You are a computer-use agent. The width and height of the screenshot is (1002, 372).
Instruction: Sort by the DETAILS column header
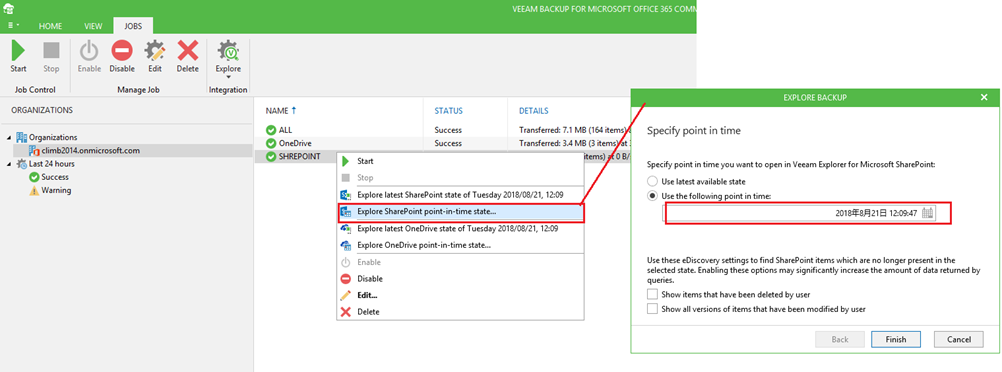point(534,111)
